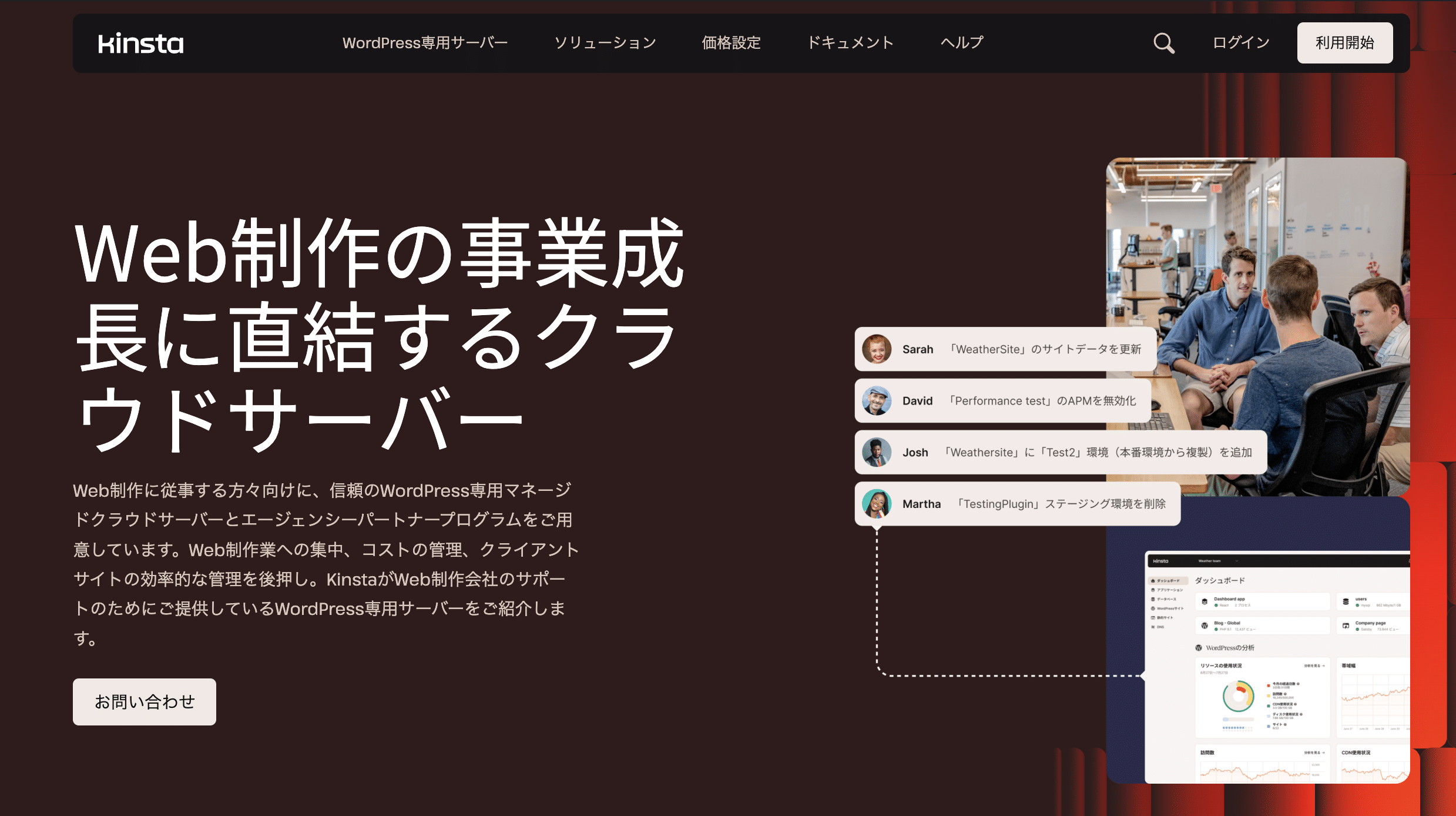Image resolution: width=1456 pixels, height=816 pixels.
Task: Click the 帯域幅 chart title
Action: 1348,665
